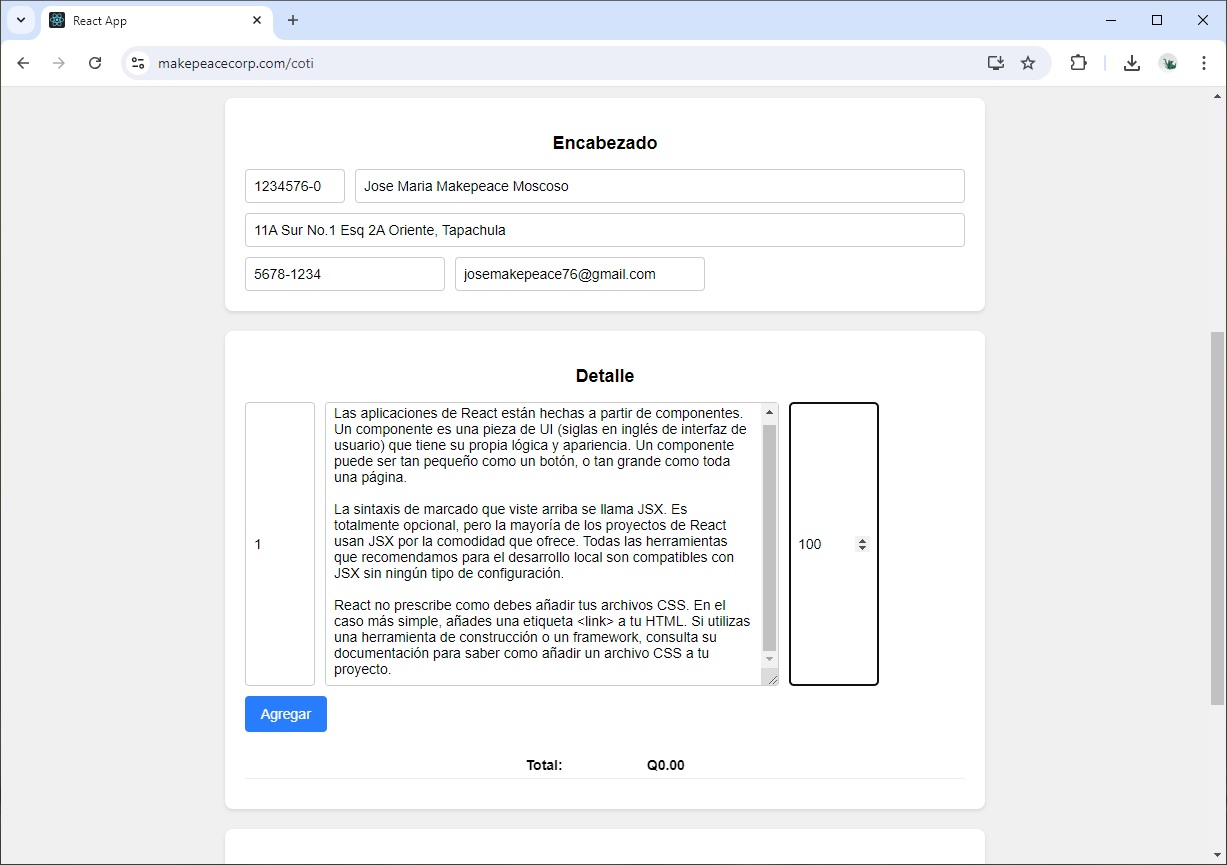Click the price field showing 100

[834, 544]
